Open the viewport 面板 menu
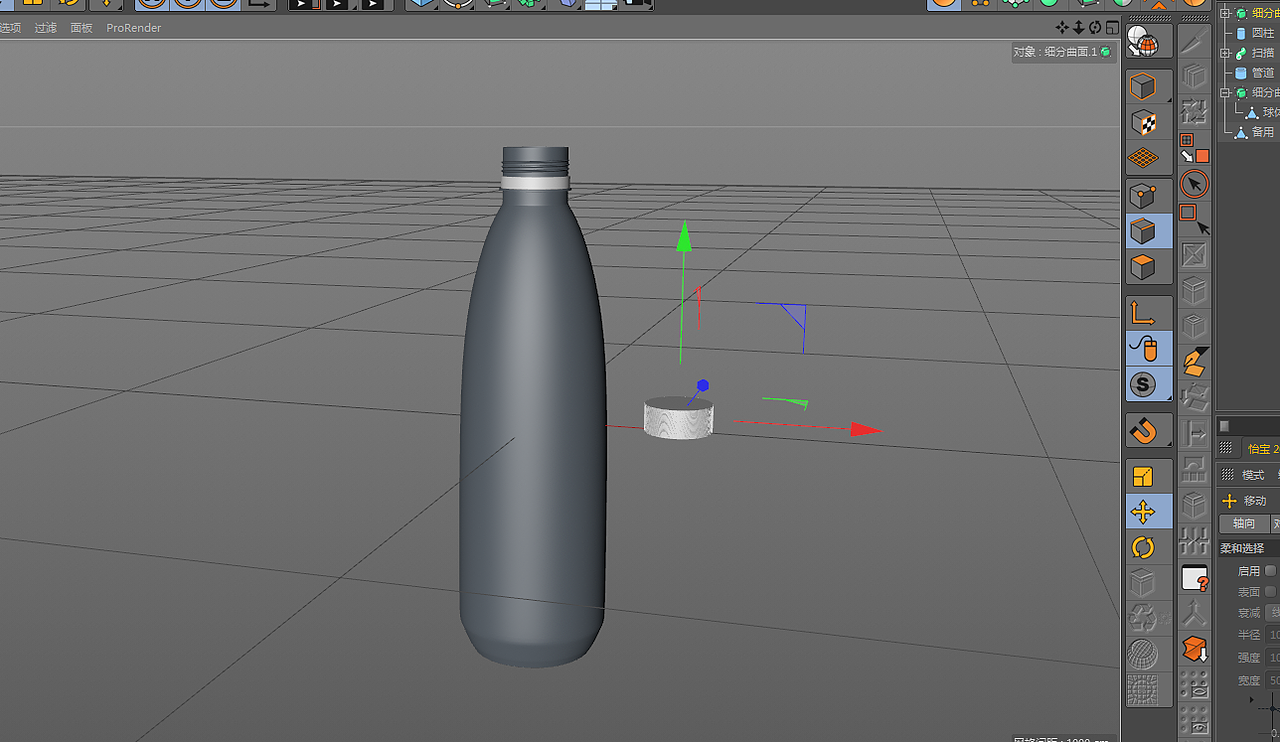The height and width of the screenshot is (742, 1280). 82,28
